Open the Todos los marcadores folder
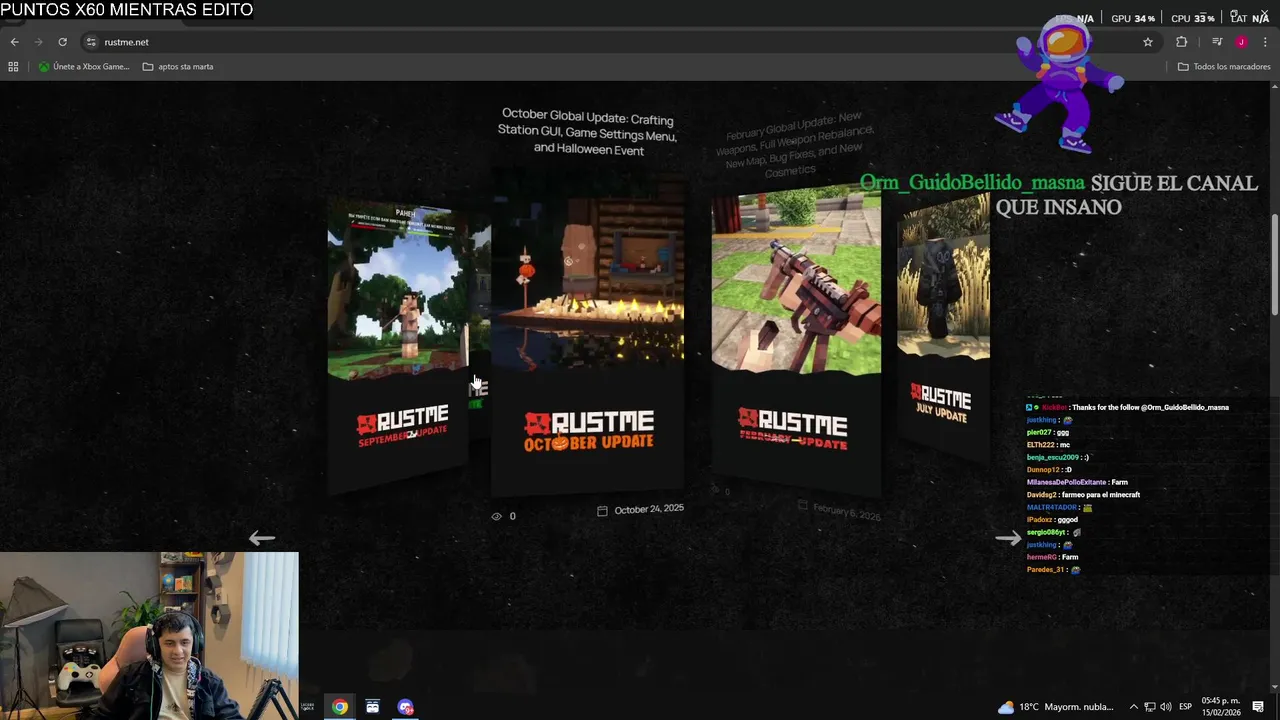Screen dimensions: 1280x720 point(1224,67)
